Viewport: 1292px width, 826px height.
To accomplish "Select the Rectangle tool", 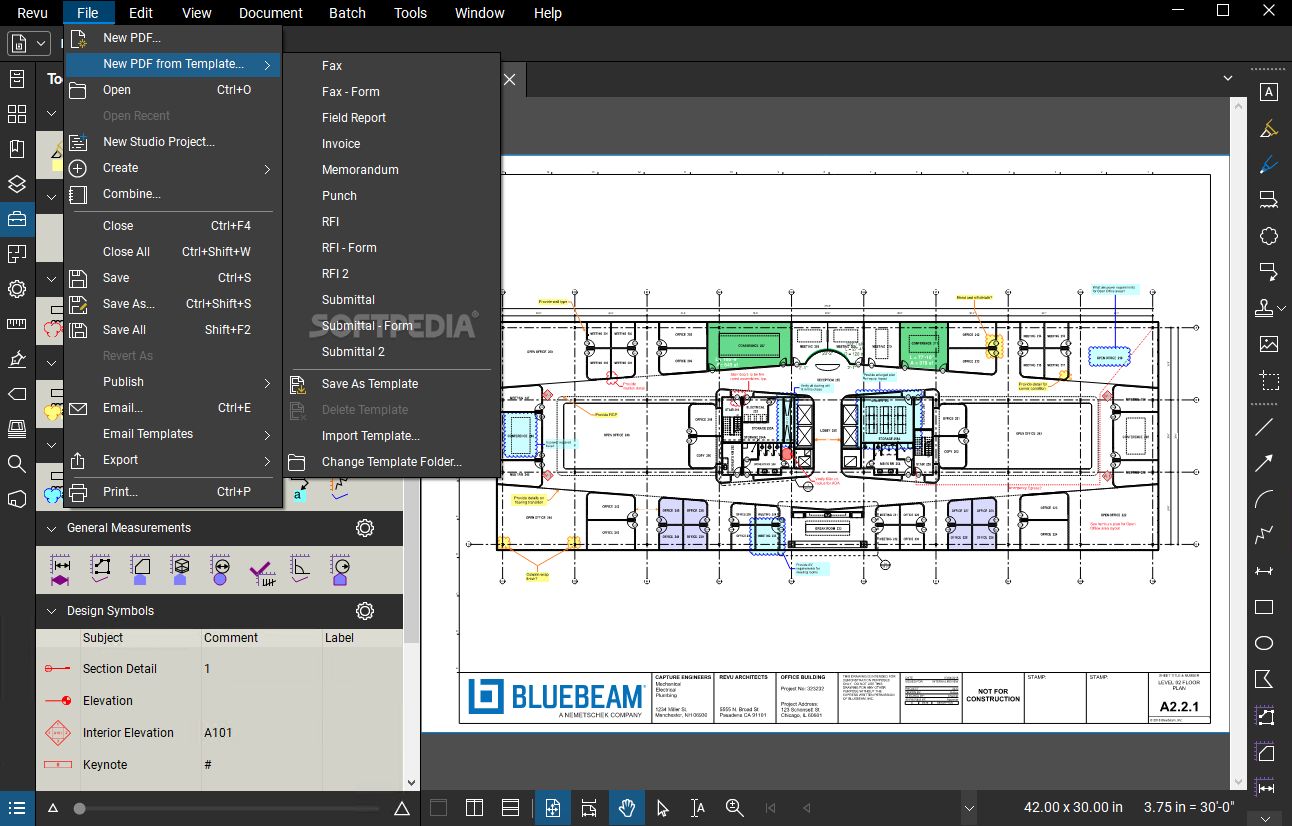I will pos(1265,607).
